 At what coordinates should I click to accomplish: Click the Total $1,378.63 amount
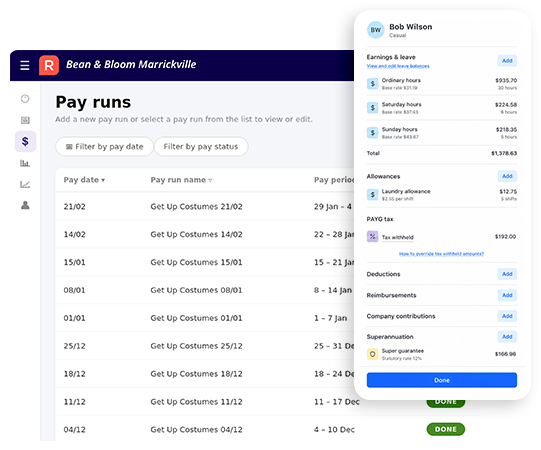(x=504, y=153)
